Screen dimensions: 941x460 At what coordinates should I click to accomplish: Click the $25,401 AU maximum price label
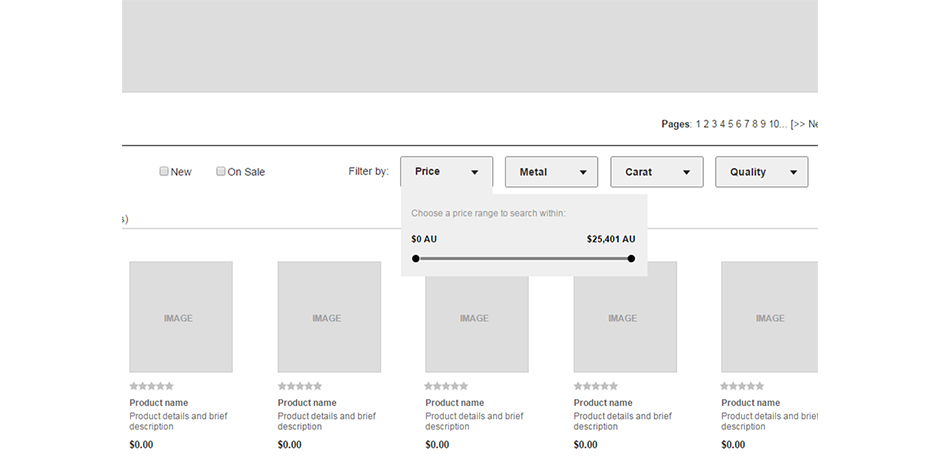pos(611,239)
